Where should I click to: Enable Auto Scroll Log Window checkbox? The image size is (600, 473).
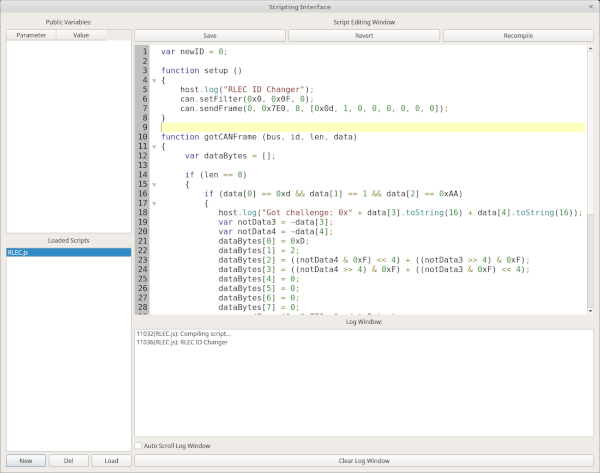click(x=139, y=445)
